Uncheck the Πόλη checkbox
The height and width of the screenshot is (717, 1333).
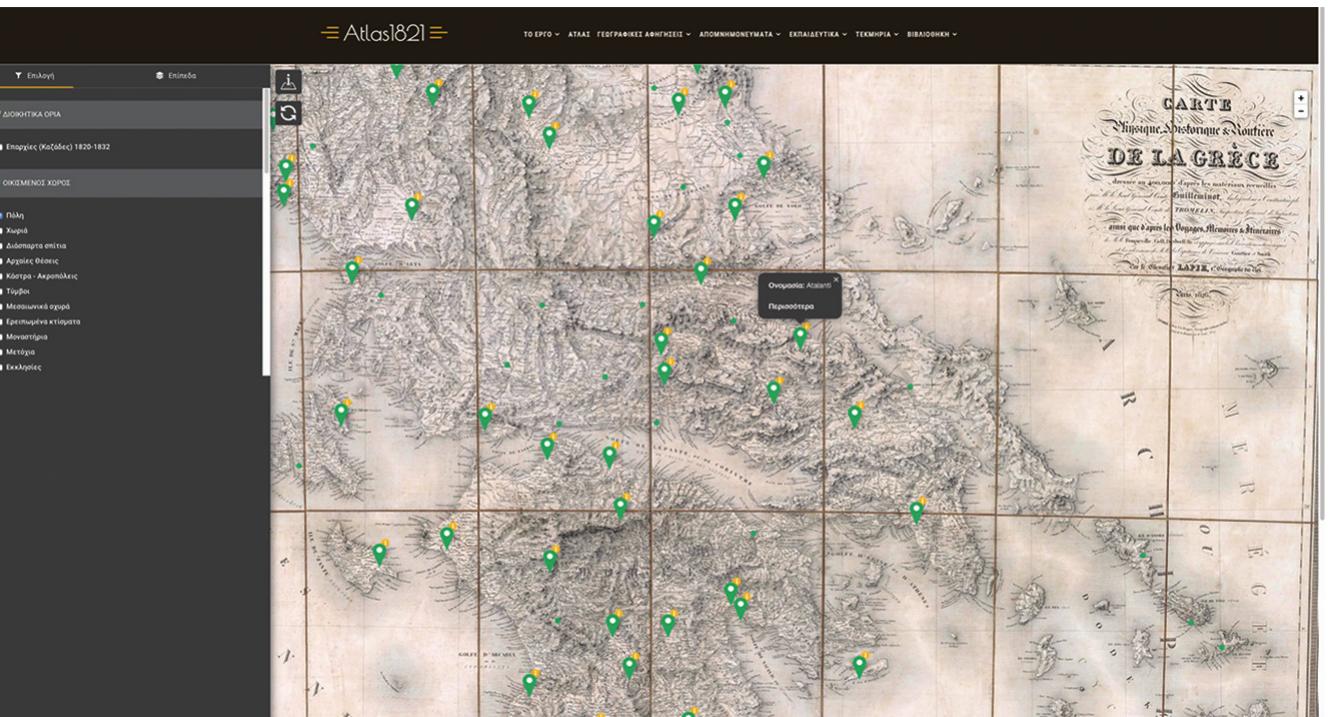click(x=2, y=215)
